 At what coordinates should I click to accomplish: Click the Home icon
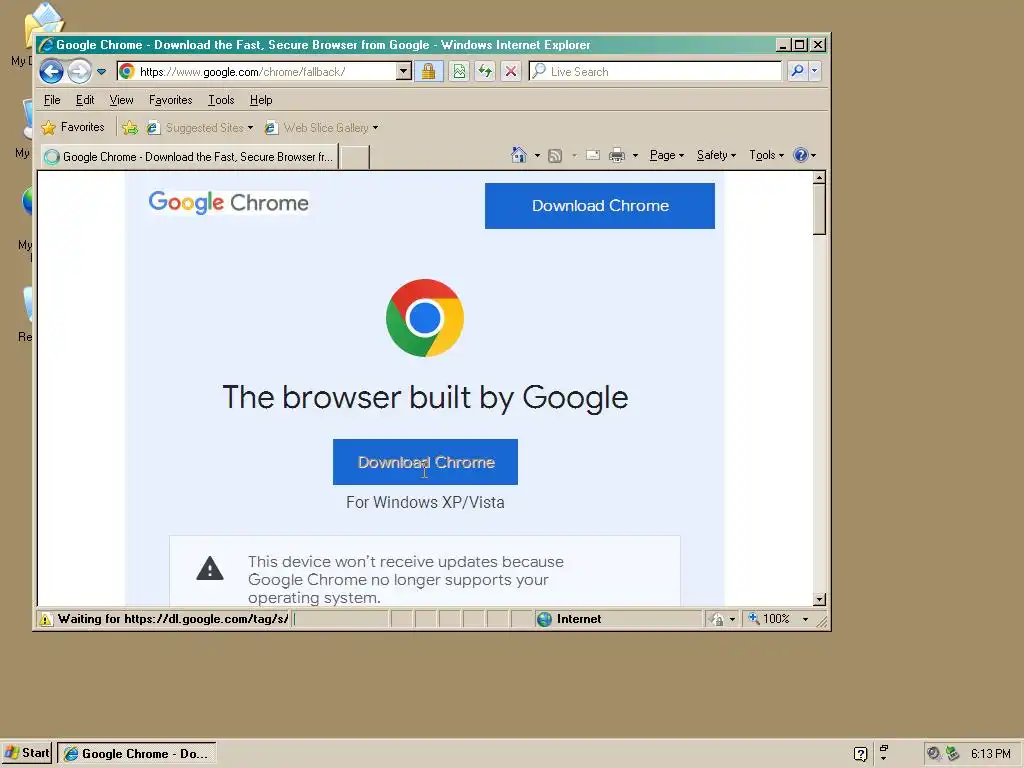[519, 155]
